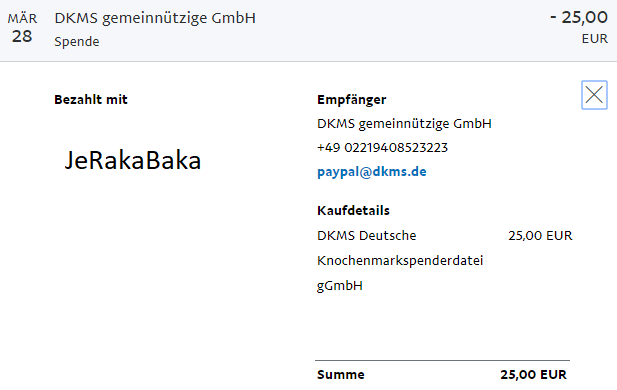This screenshot has width=617, height=390.
Task: Click the 25,00 EUR item price
Action: (540, 235)
